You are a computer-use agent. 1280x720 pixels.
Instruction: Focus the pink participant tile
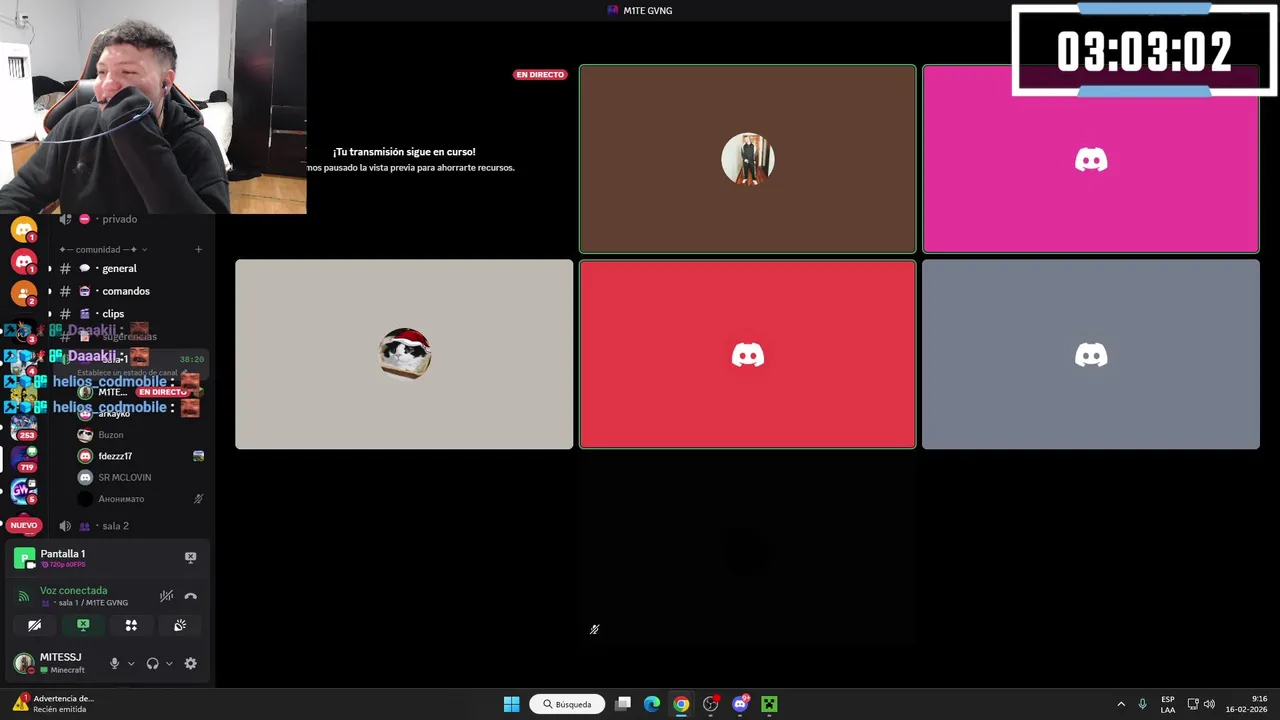[1091, 159]
